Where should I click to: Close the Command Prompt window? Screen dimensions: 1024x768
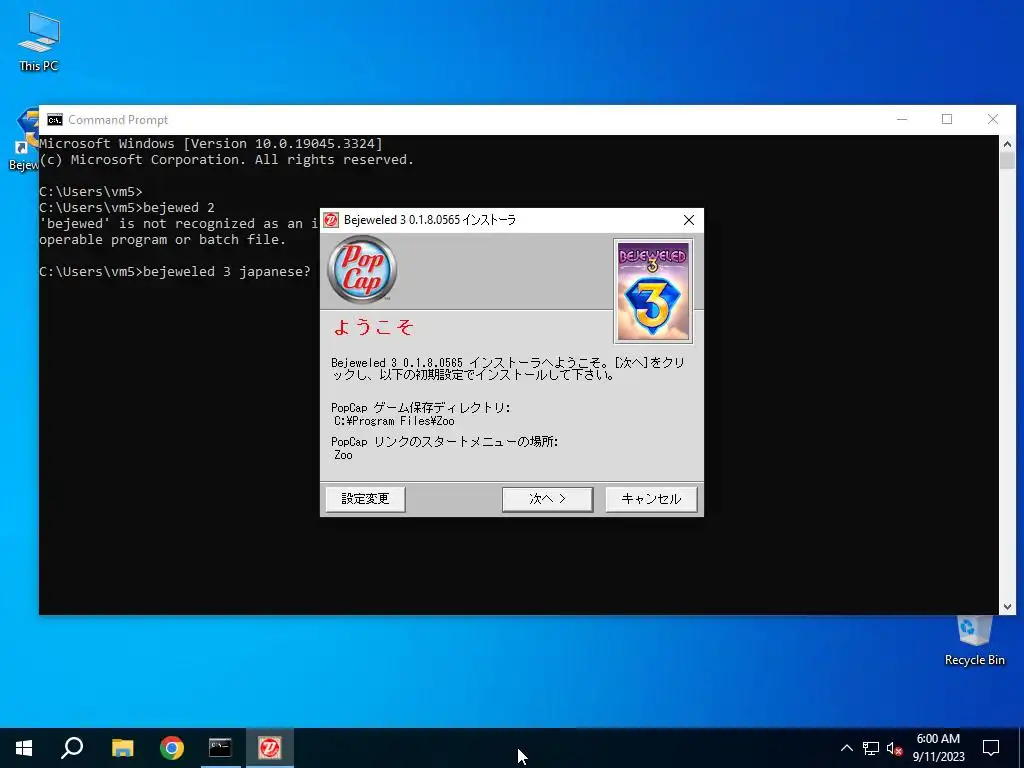pyautogui.click(x=993, y=120)
